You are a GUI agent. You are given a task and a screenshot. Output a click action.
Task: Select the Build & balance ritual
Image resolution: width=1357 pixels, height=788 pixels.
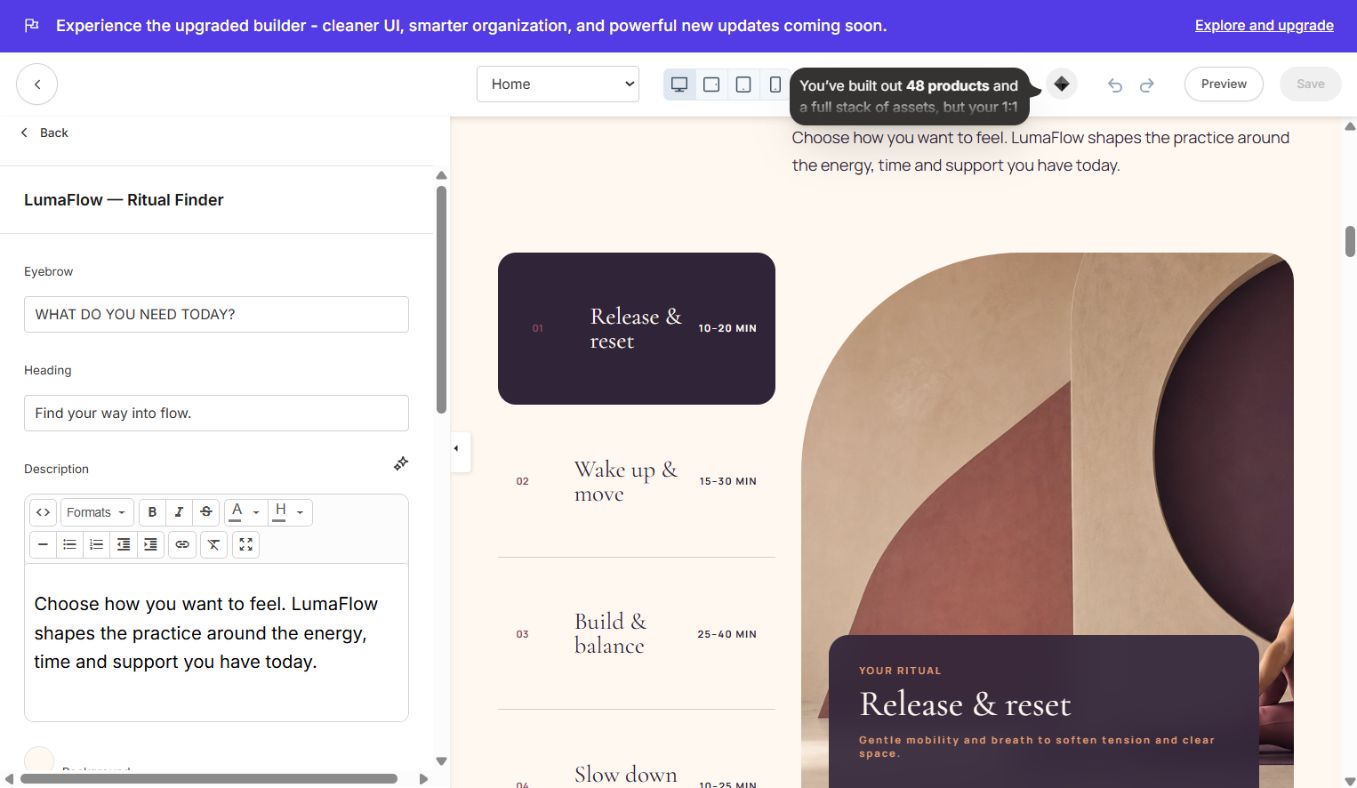(636, 634)
